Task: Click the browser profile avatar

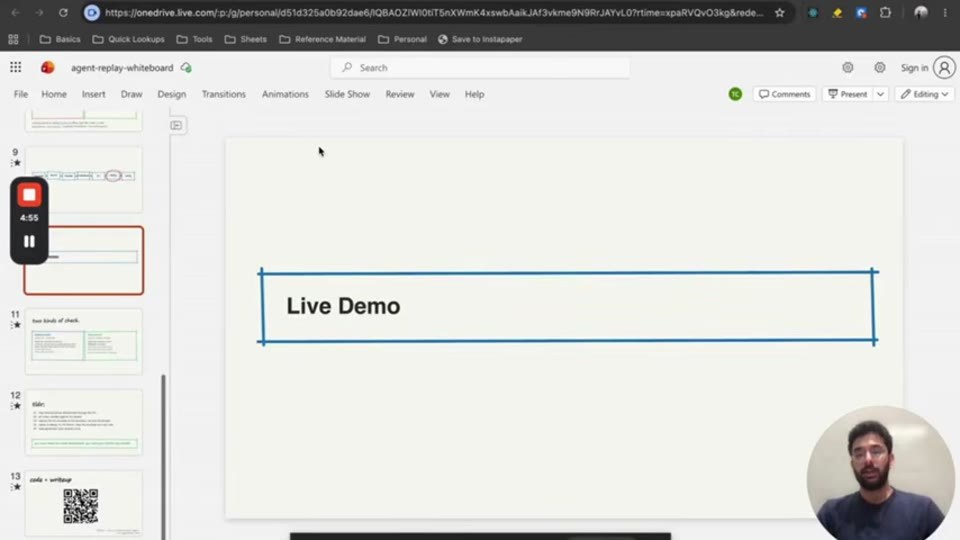Action: [x=921, y=12]
